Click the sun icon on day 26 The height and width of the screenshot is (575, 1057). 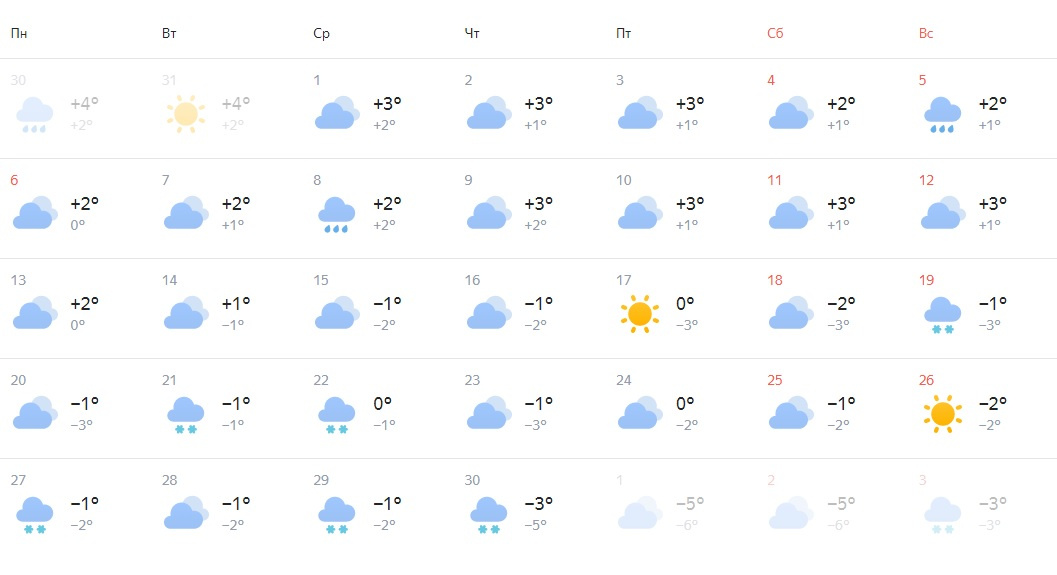click(x=942, y=413)
